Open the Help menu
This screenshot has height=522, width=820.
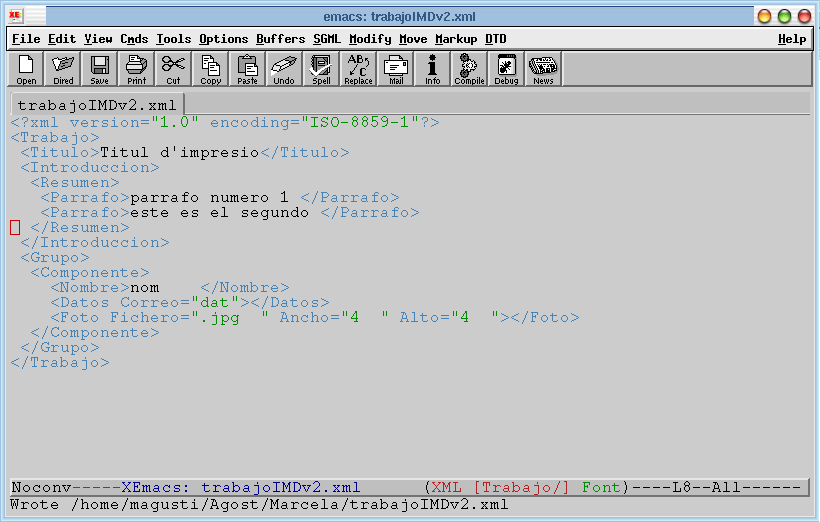coord(792,39)
